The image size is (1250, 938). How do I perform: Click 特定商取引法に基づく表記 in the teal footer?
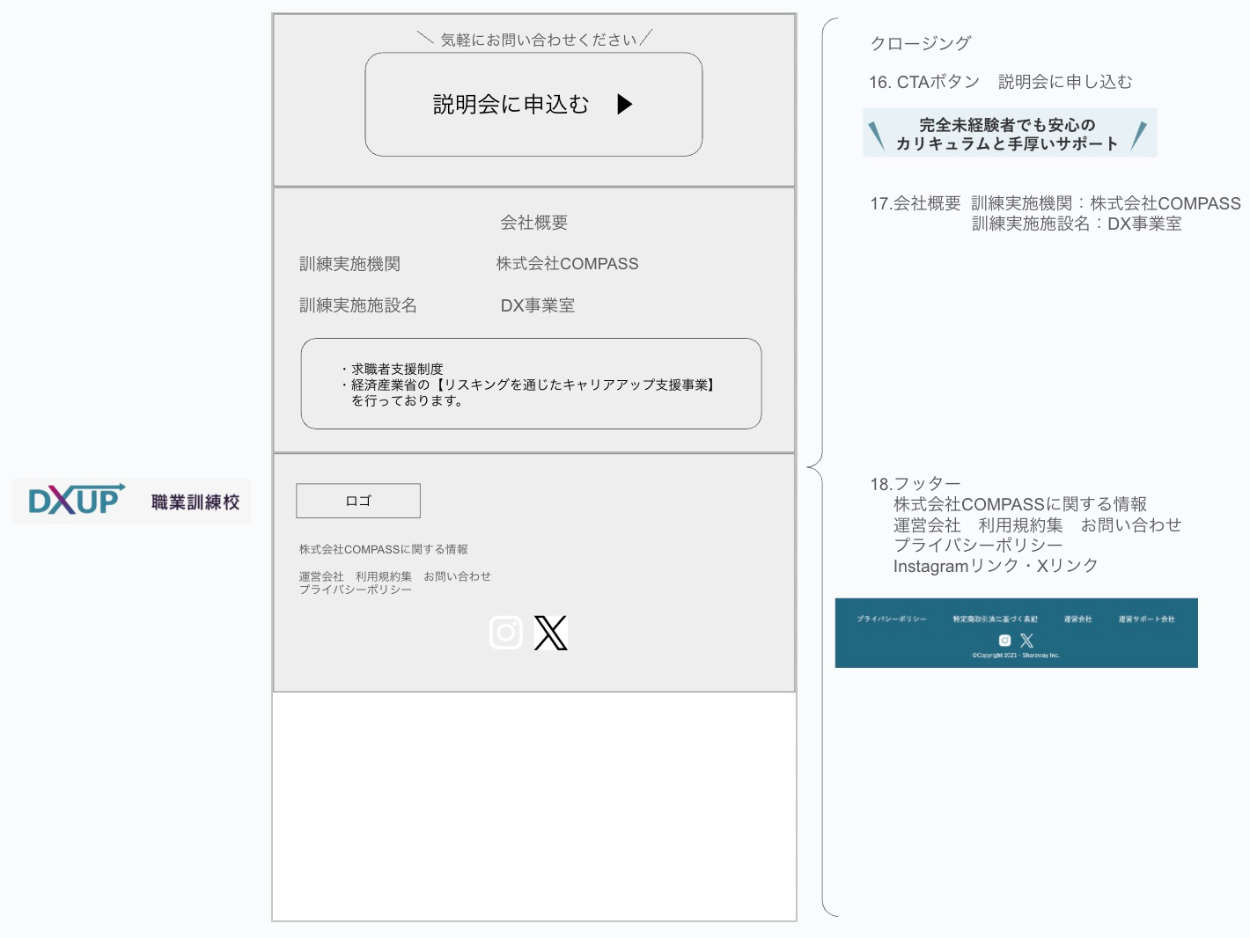coord(995,620)
